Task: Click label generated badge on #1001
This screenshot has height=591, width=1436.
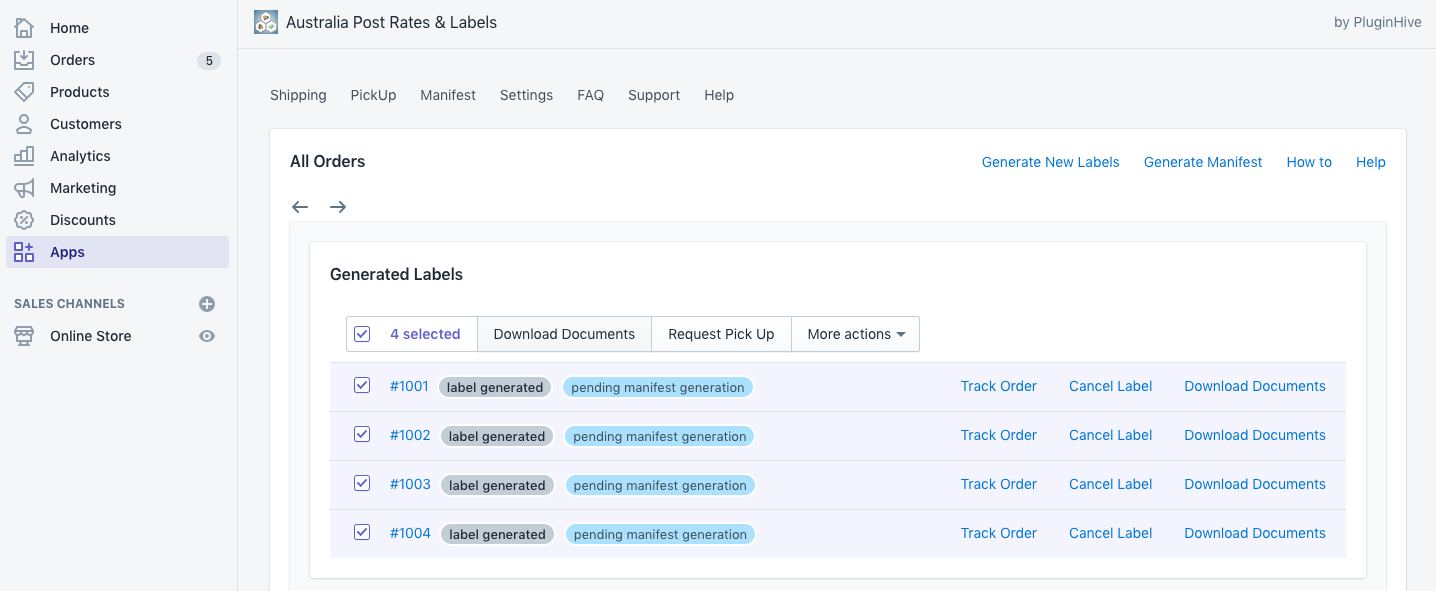Action: [x=495, y=387]
